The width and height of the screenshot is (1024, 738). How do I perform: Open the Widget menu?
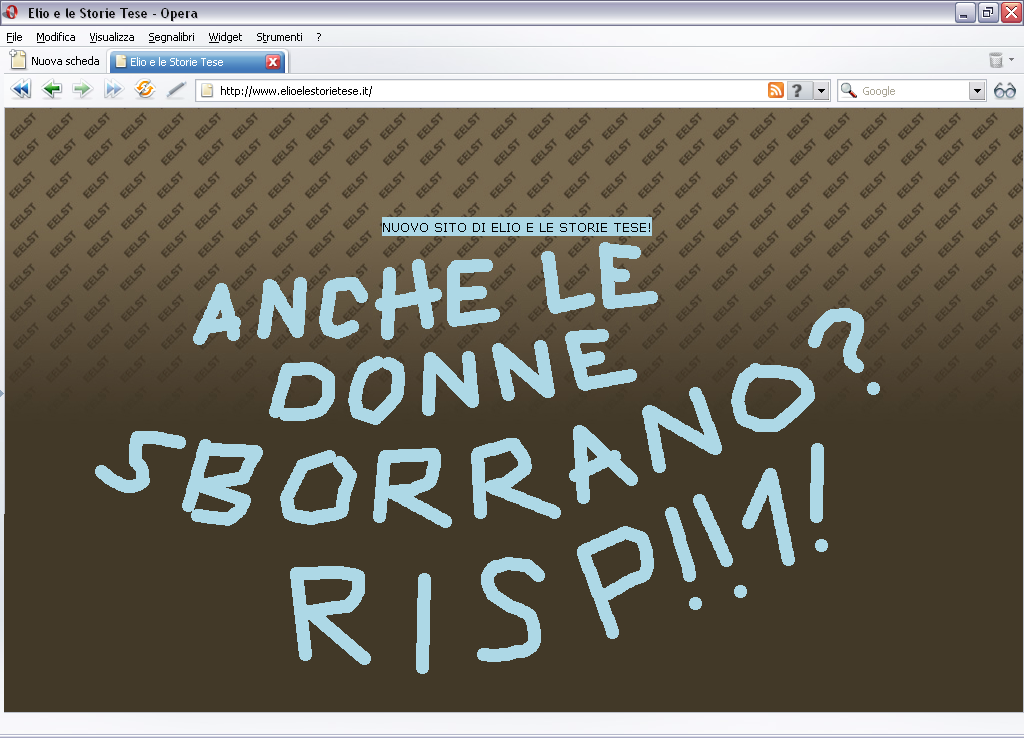click(225, 37)
